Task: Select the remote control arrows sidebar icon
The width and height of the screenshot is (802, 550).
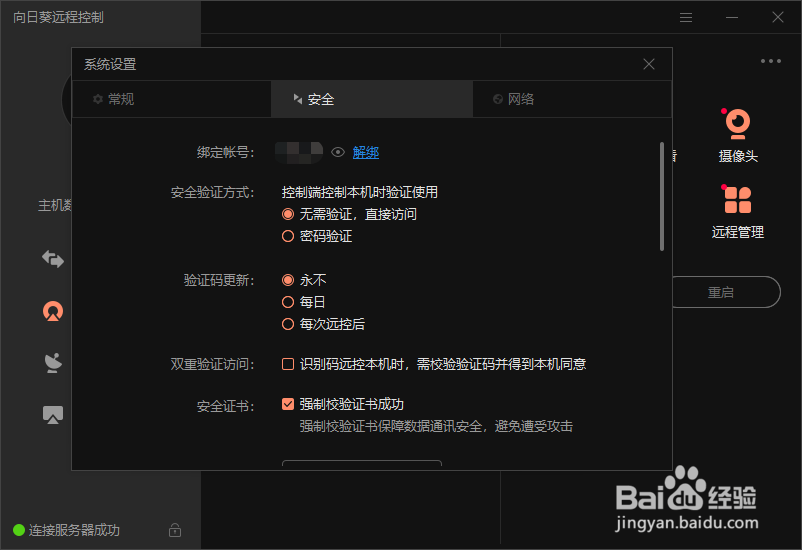Action: [x=53, y=259]
